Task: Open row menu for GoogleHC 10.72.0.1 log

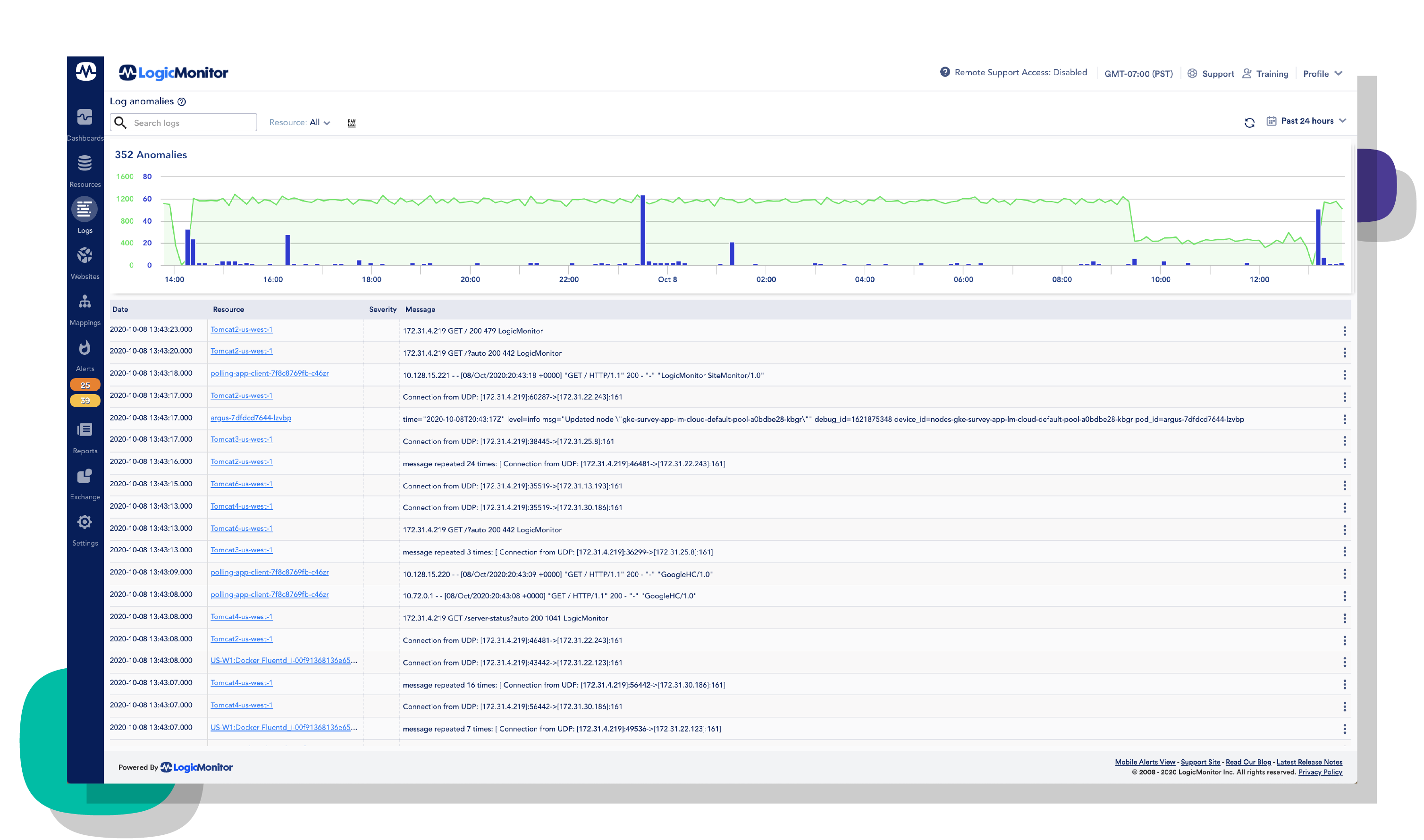Action: [1345, 596]
